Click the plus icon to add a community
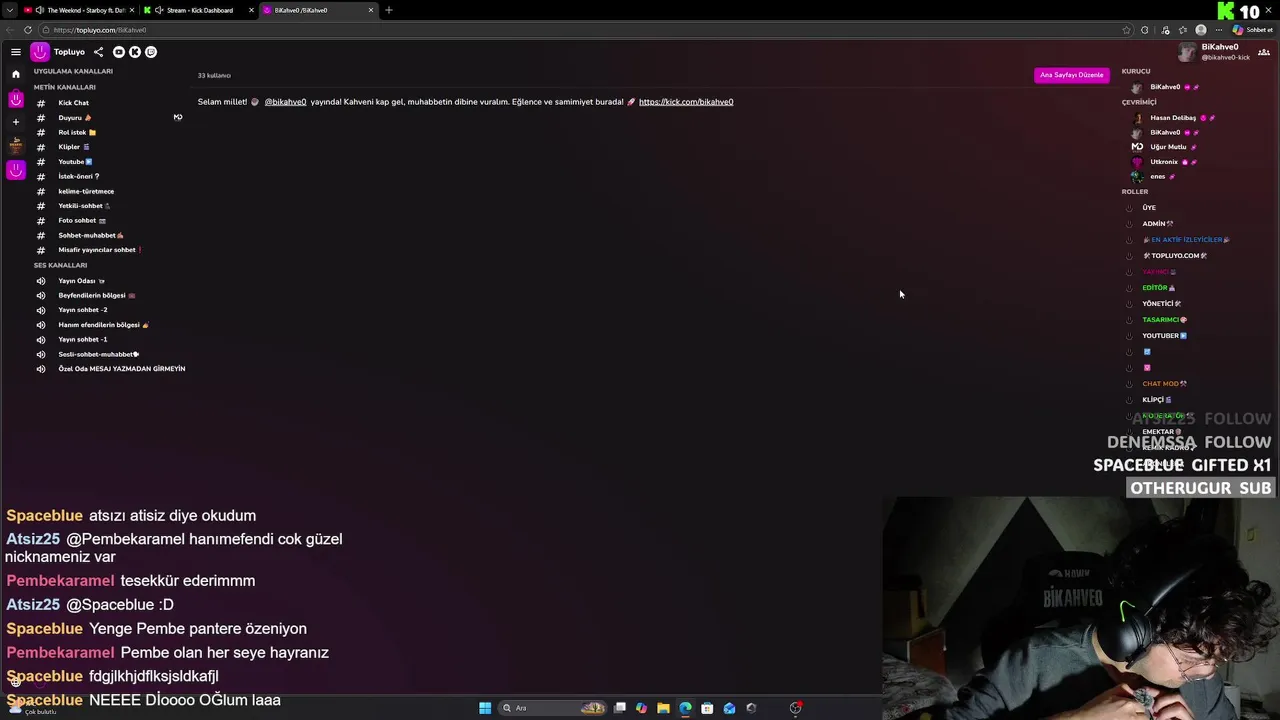The image size is (1280, 720). tap(16, 122)
